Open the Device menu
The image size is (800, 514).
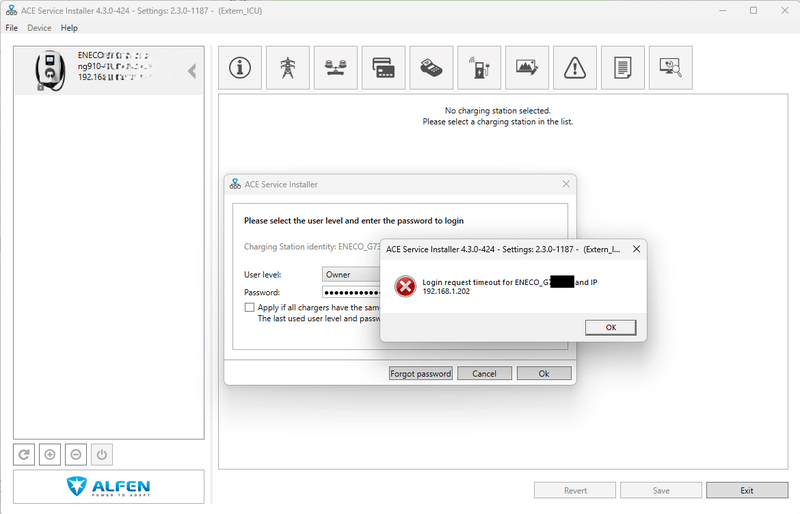[x=39, y=28]
